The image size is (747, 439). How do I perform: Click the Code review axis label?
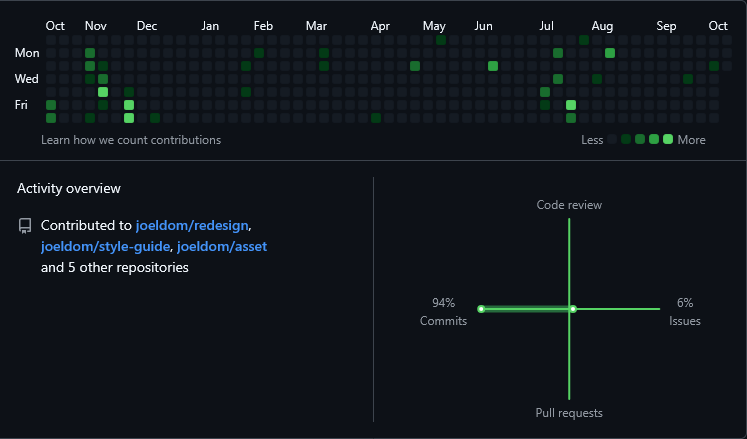(x=569, y=205)
